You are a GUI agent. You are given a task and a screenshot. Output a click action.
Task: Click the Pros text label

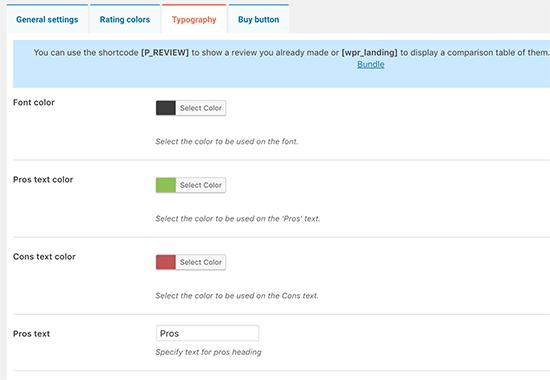coord(31,334)
